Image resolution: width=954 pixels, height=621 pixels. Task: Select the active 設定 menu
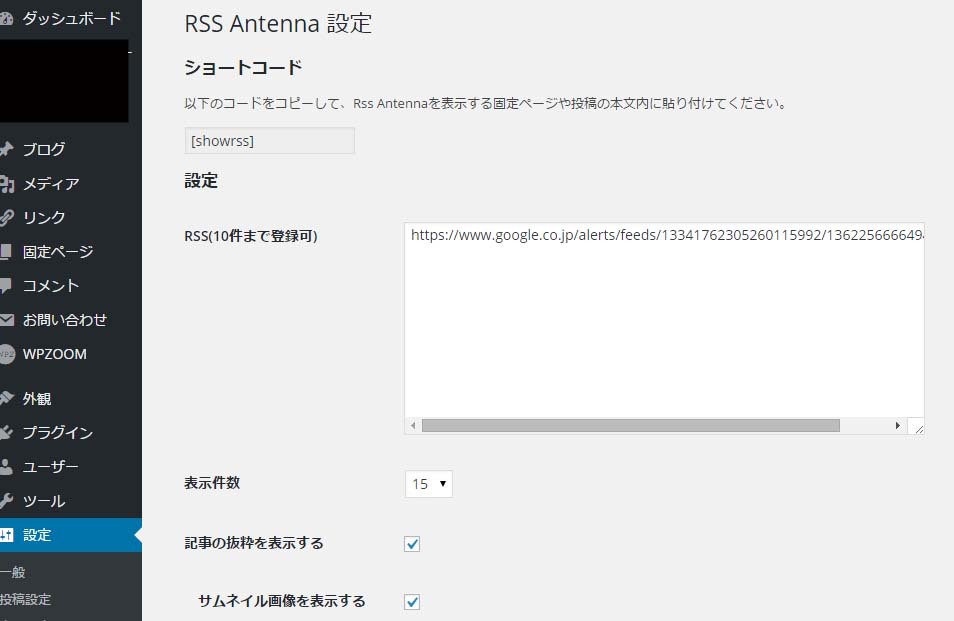point(71,535)
